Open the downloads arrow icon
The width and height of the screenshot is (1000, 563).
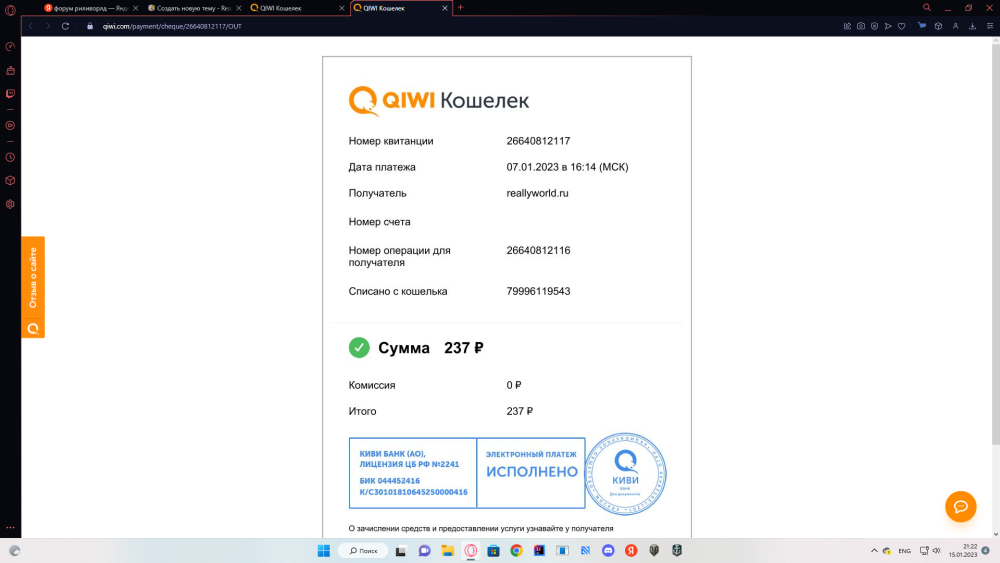pyautogui.click(x=973, y=26)
